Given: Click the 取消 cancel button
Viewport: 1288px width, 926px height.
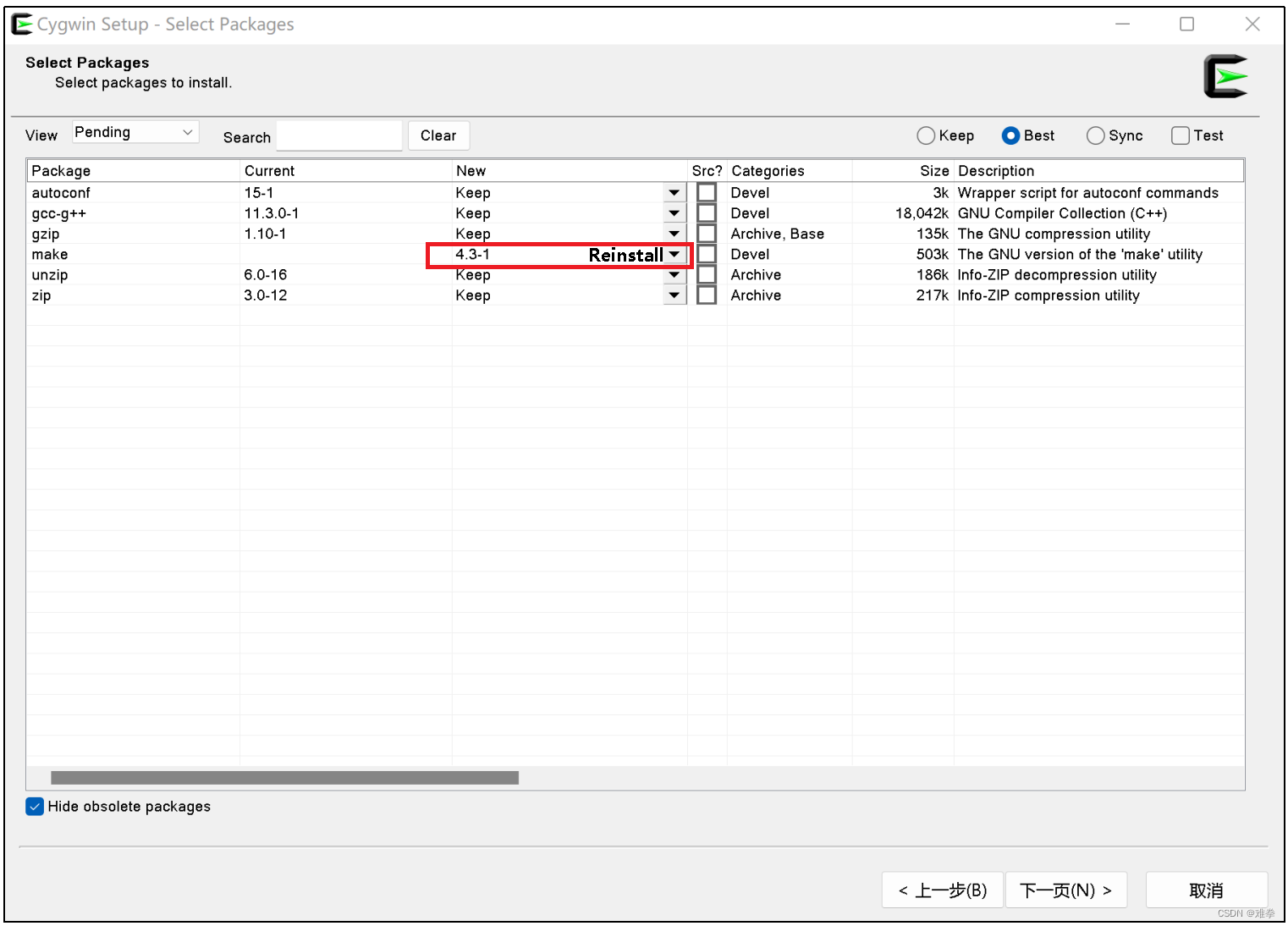Looking at the screenshot, I should click(x=1207, y=890).
